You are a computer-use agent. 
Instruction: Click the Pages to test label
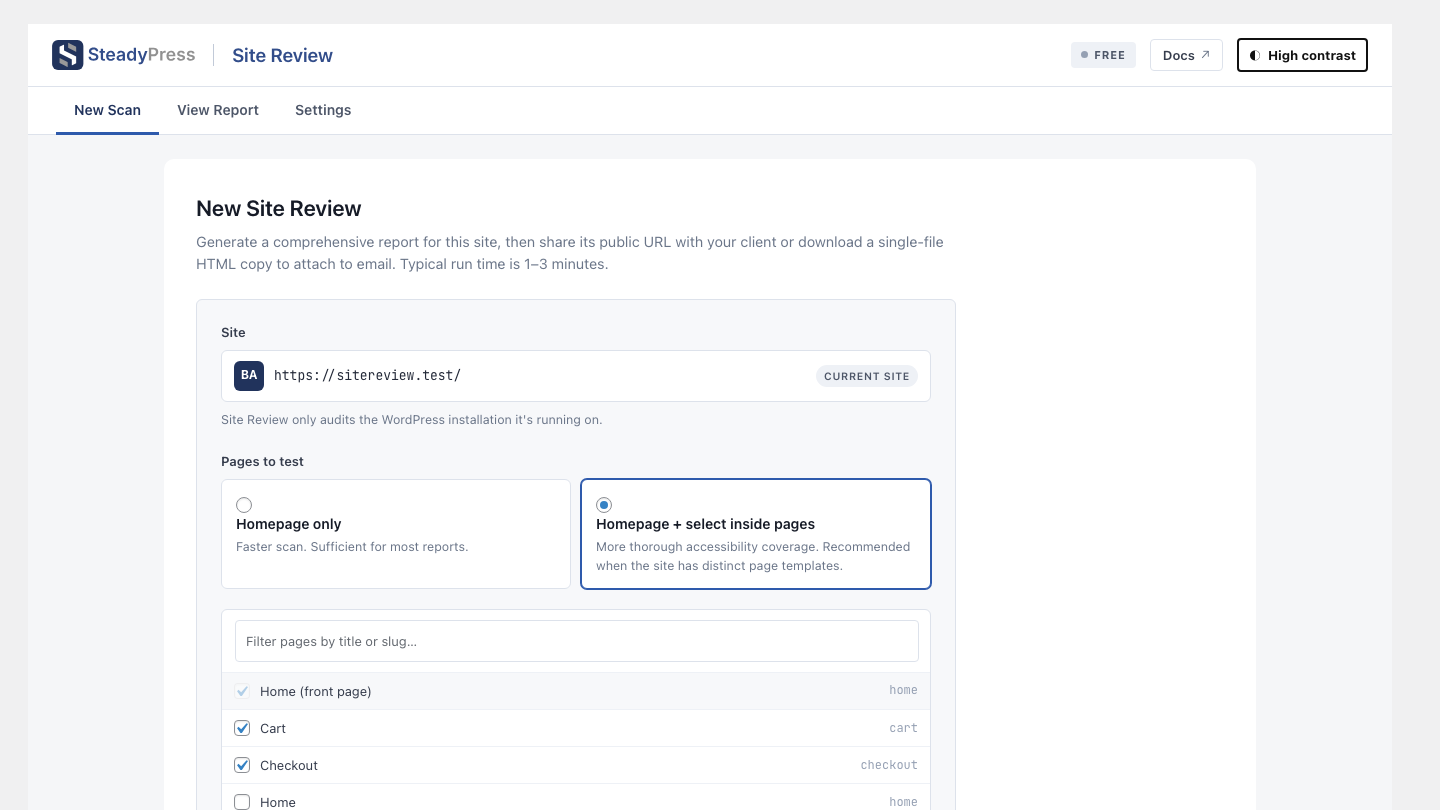[262, 461]
